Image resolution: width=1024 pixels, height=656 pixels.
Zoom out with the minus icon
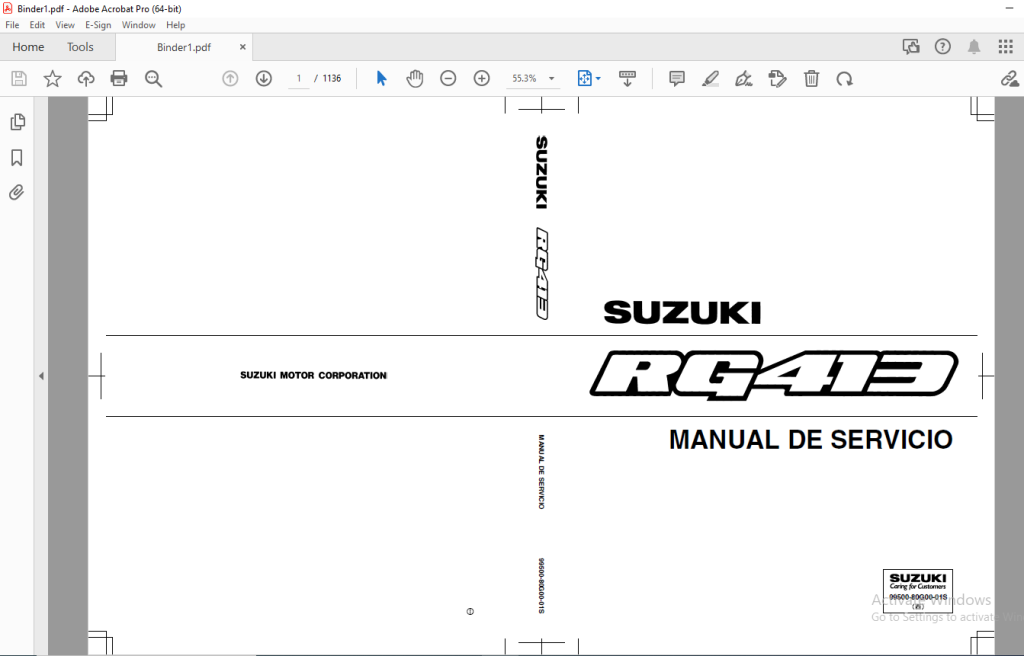pos(448,78)
